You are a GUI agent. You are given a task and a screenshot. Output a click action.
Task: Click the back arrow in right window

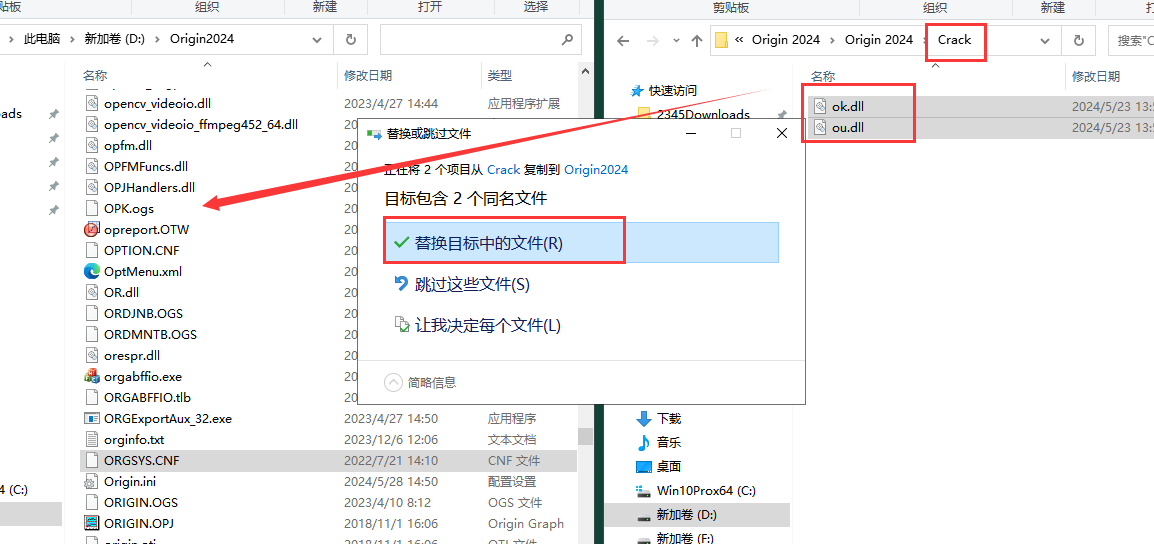coord(623,41)
